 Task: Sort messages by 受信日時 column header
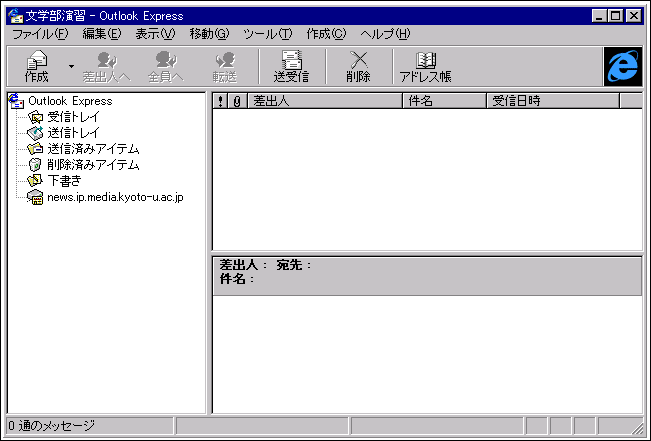point(552,101)
